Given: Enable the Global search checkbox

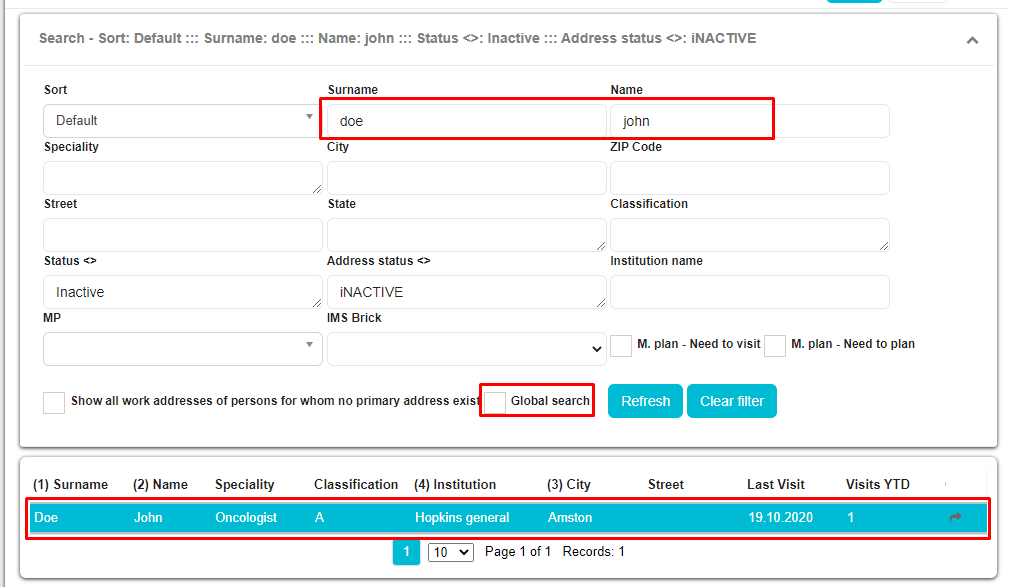Looking at the screenshot, I should [x=495, y=402].
